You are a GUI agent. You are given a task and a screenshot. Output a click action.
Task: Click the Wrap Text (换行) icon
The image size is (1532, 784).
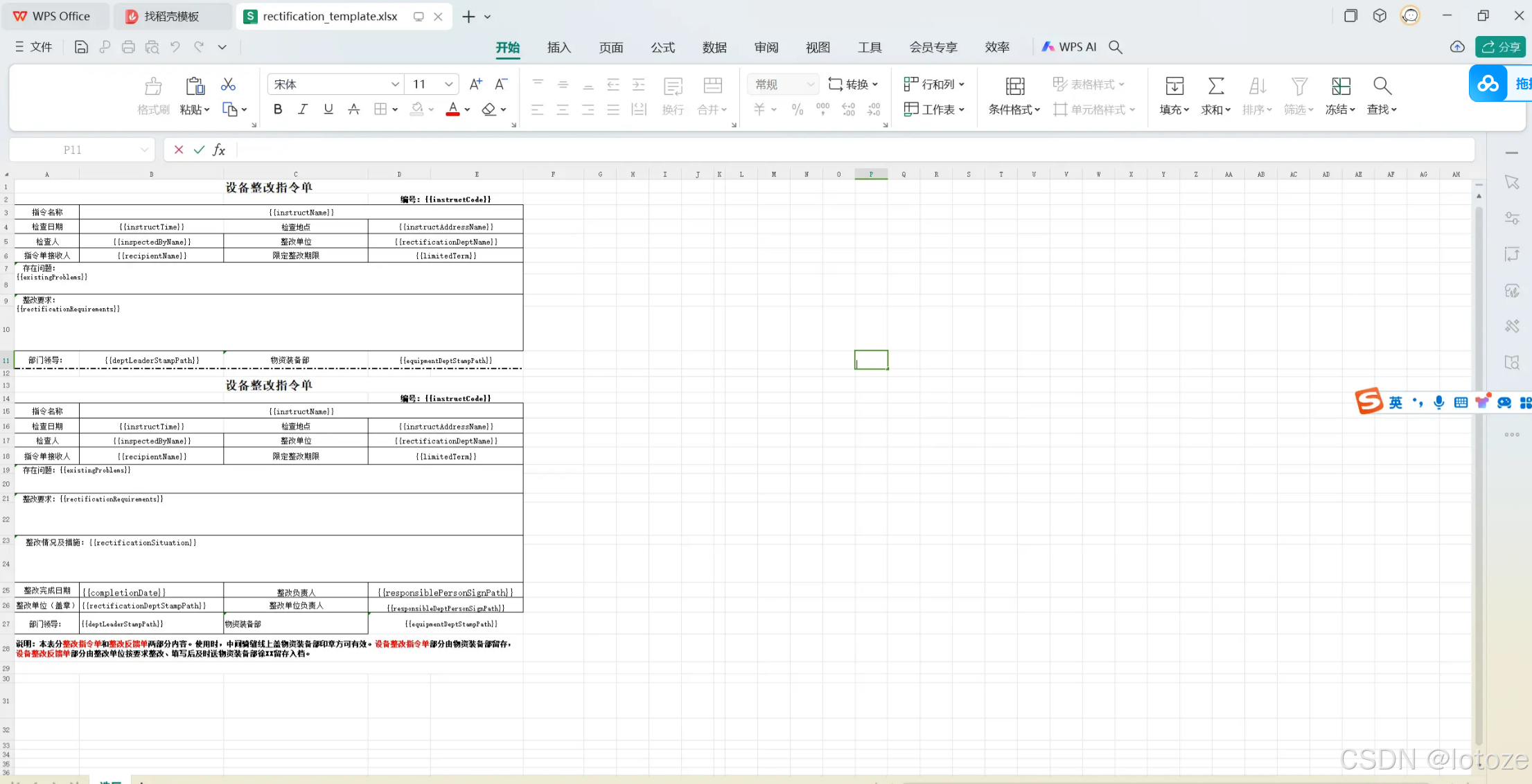coord(671,96)
